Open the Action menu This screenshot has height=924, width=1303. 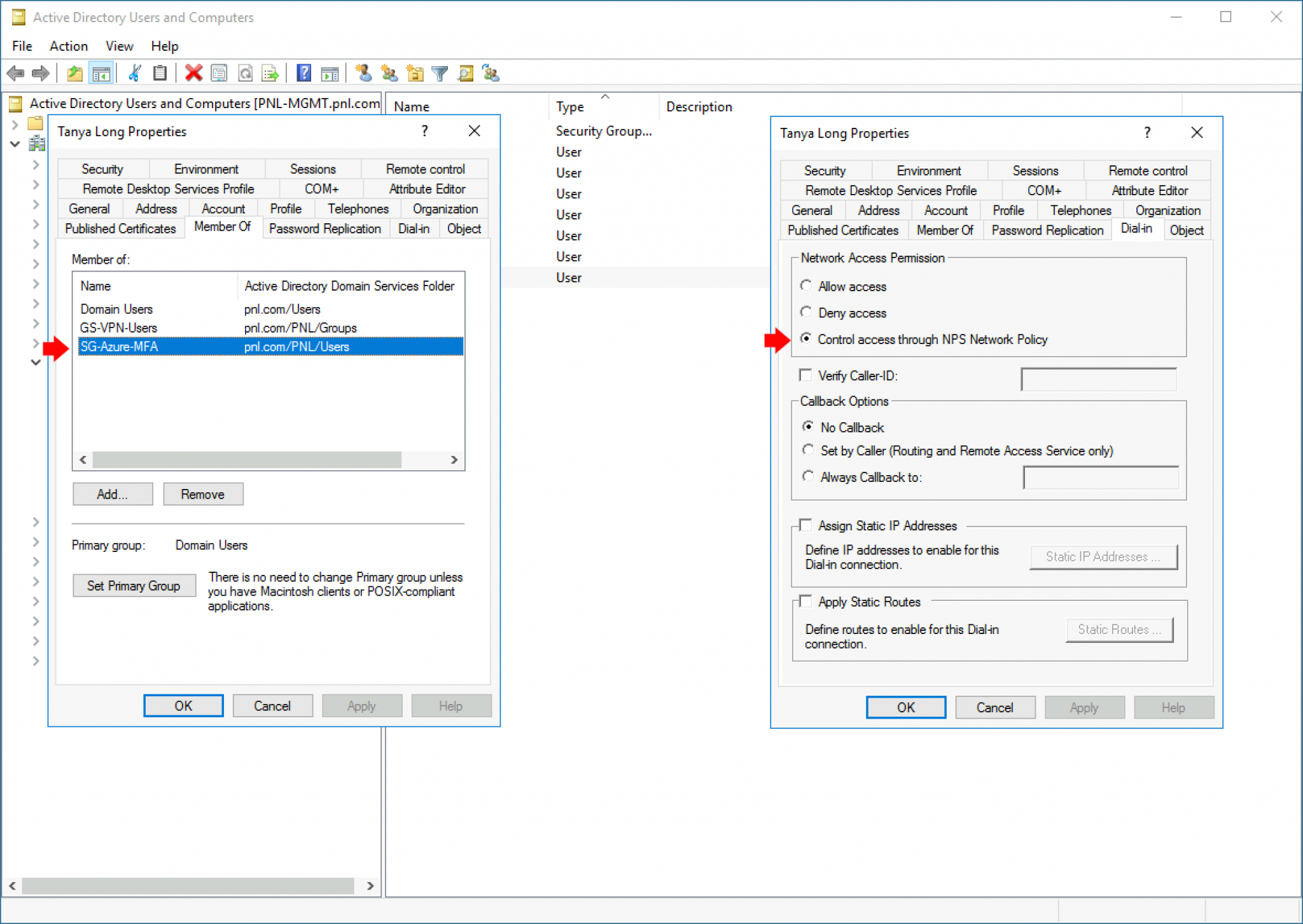pyautogui.click(x=68, y=46)
